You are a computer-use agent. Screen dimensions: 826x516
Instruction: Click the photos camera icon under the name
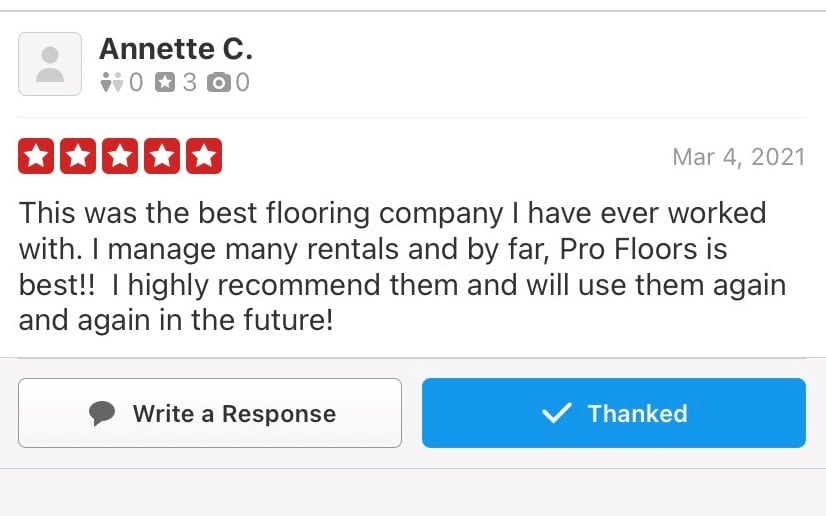click(218, 84)
